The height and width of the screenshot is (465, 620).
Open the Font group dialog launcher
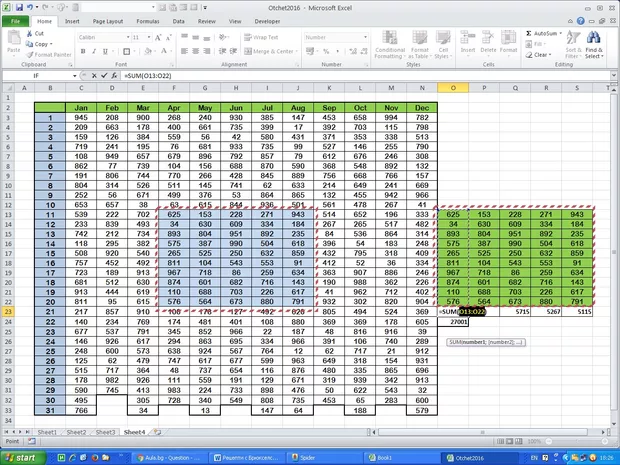pos(172,65)
